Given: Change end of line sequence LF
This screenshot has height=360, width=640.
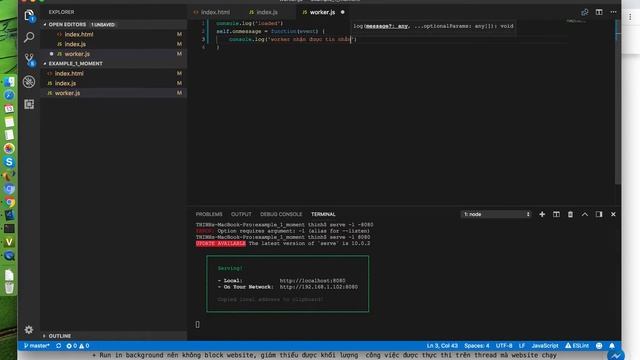Looking at the screenshot, I should (522, 346).
